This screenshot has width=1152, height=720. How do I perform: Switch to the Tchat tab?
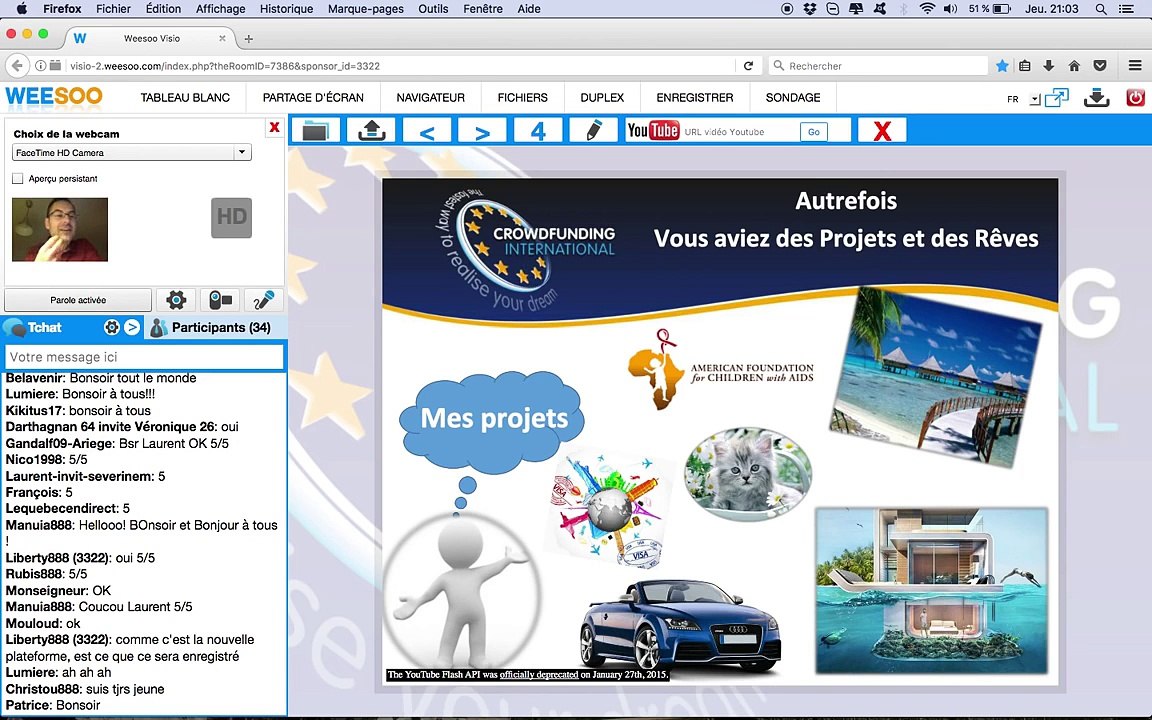click(45, 328)
